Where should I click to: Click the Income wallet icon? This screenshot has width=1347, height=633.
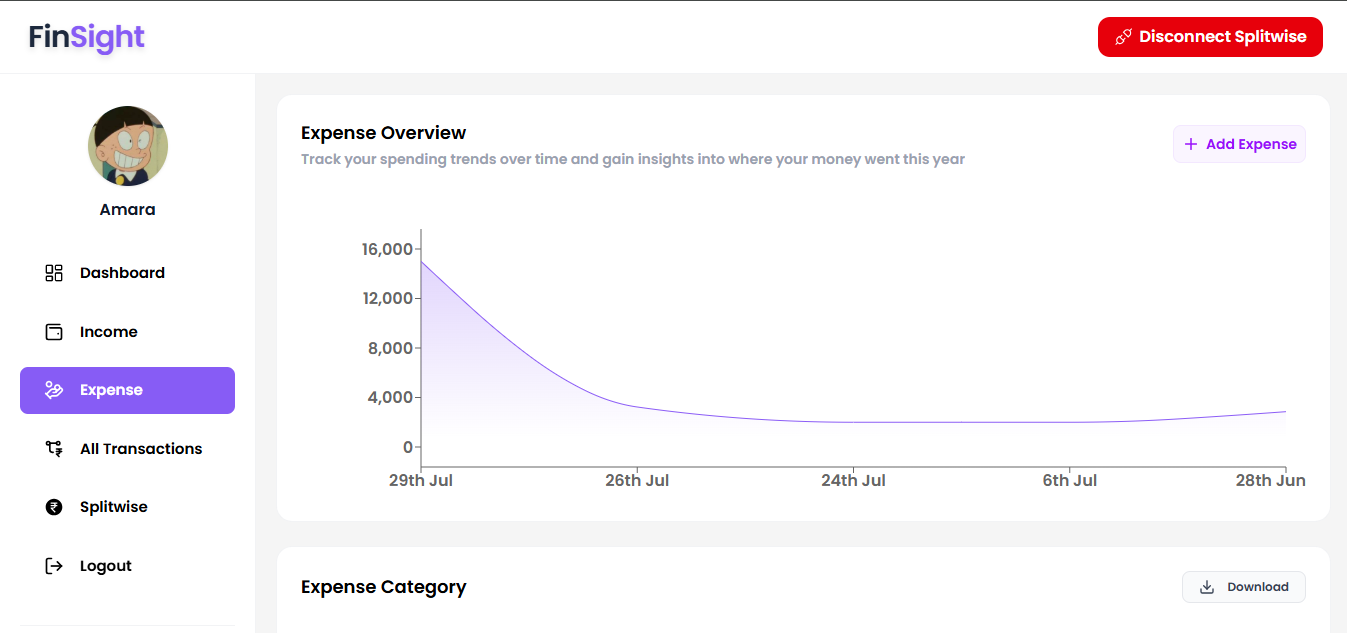(x=54, y=332)
